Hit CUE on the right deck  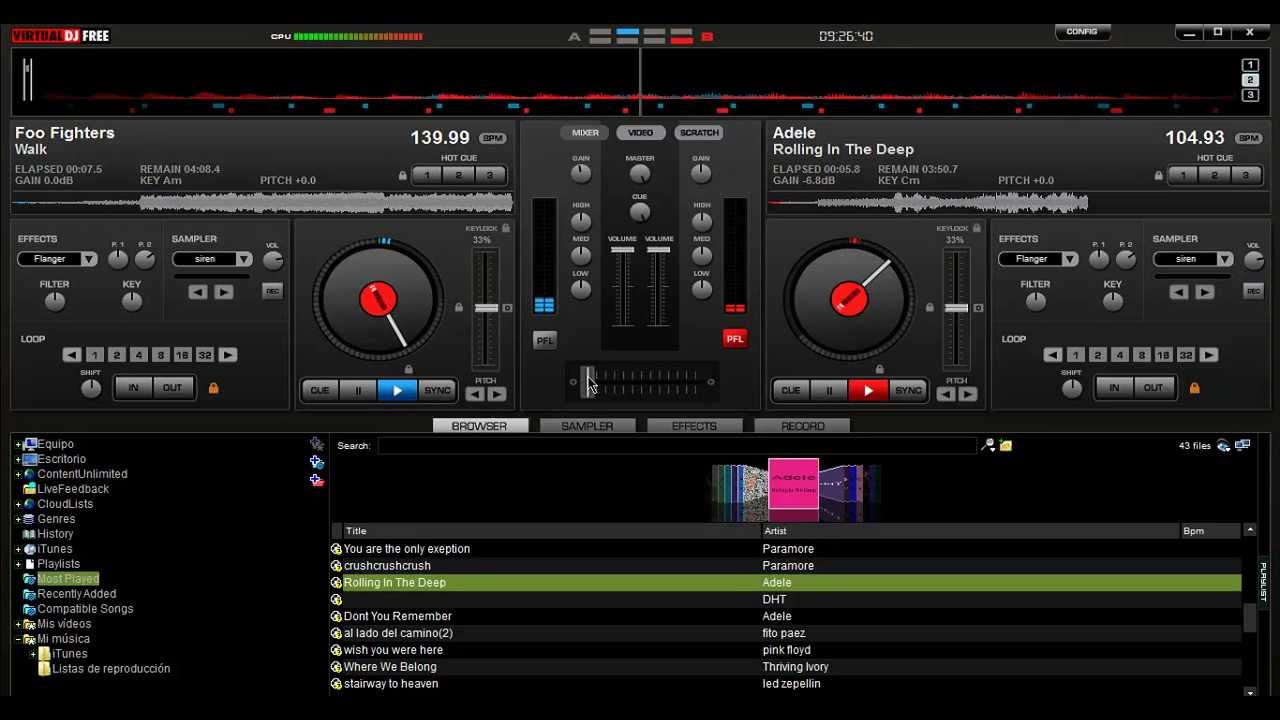pyautogui.click(x=791, y=390)
